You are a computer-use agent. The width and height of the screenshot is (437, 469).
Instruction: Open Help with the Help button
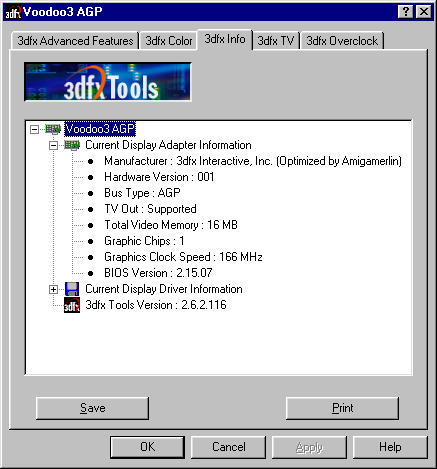(390, 447)
